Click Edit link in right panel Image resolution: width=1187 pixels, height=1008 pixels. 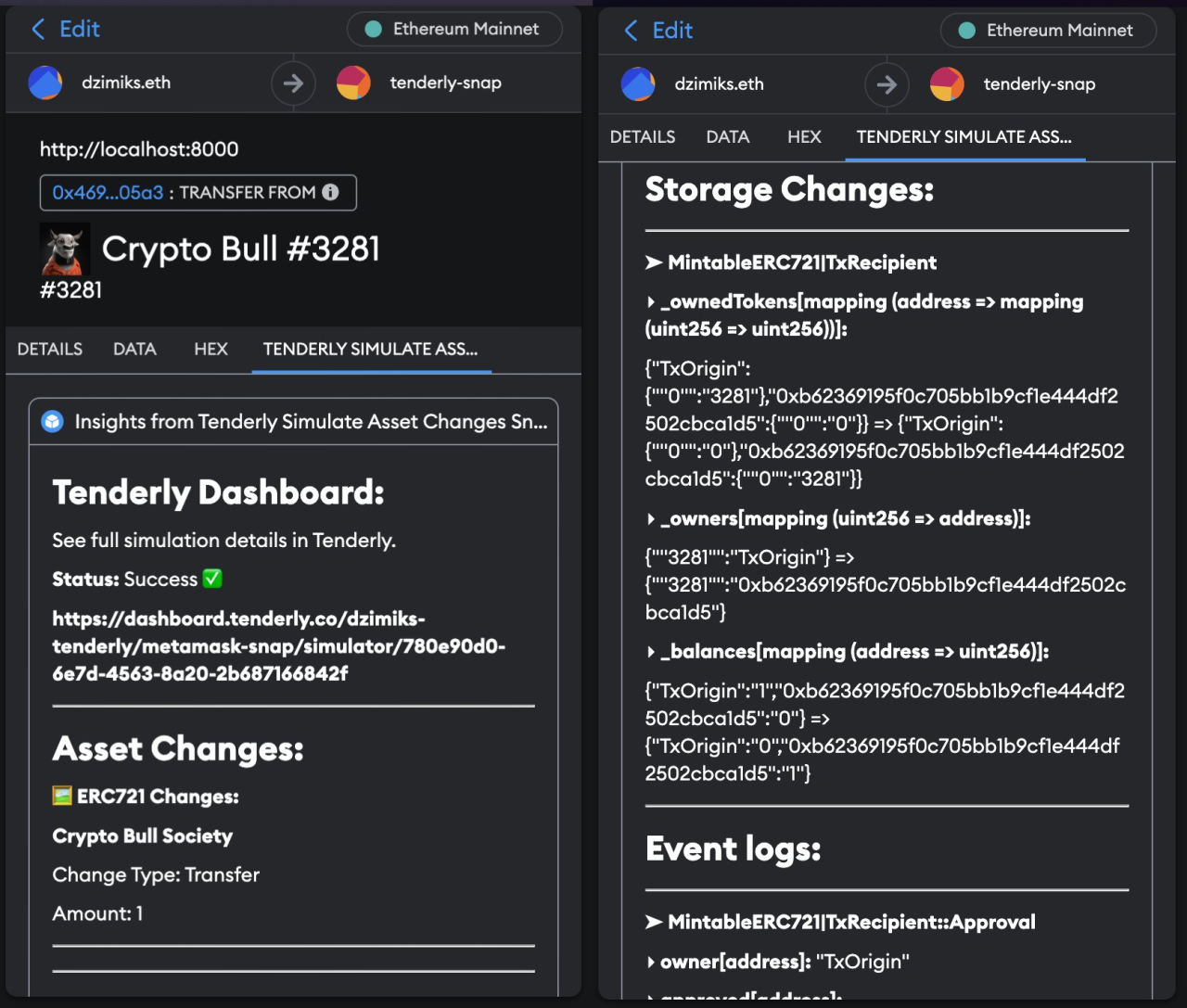click(x=672, y=31)
